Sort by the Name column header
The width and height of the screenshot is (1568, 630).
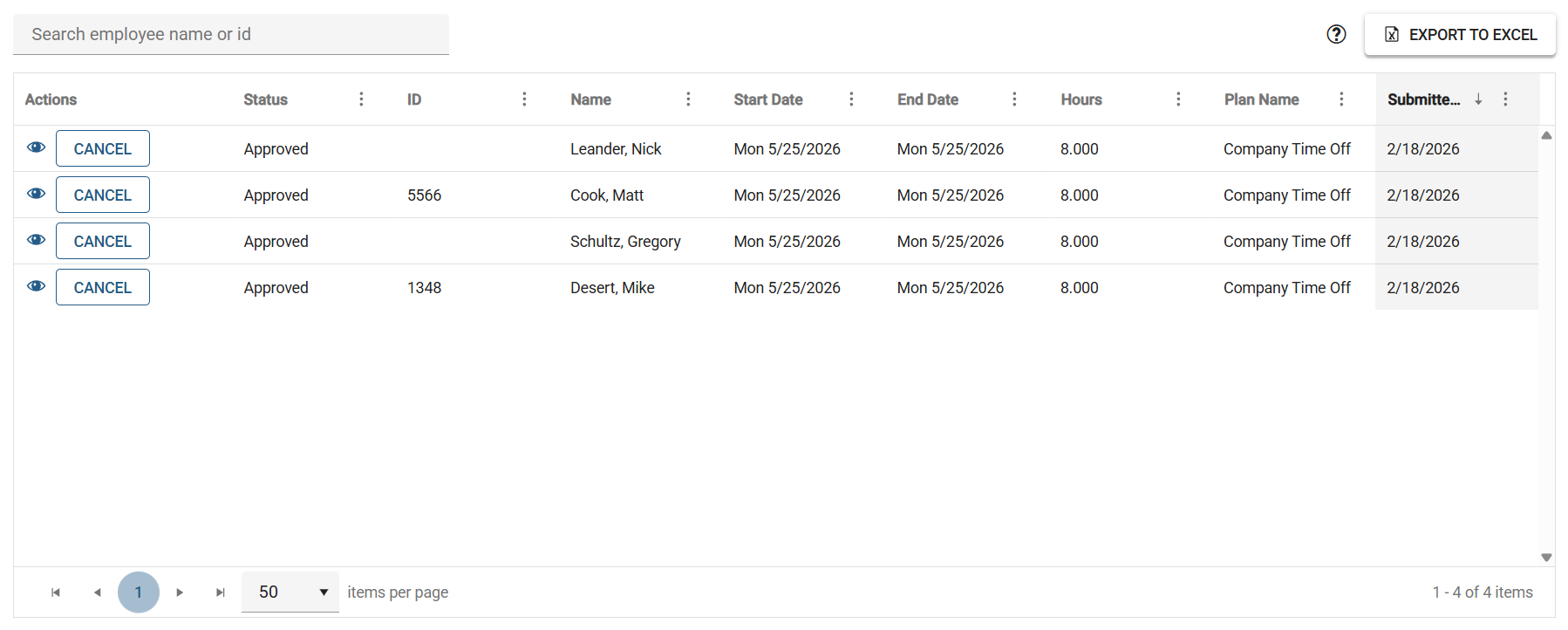pyautogui.click(x=590, y=99)
